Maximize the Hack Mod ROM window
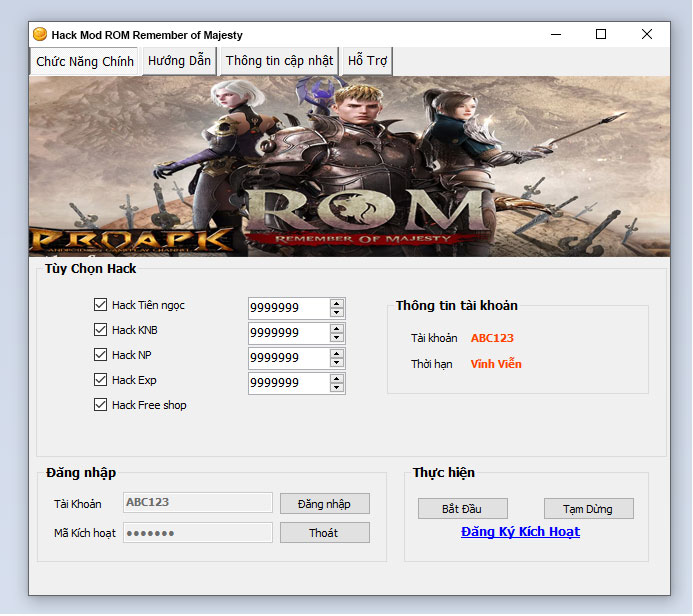Image resolution: width=693 pixels, height=616 pixels. pyautogui.click(x=601, y=34)
